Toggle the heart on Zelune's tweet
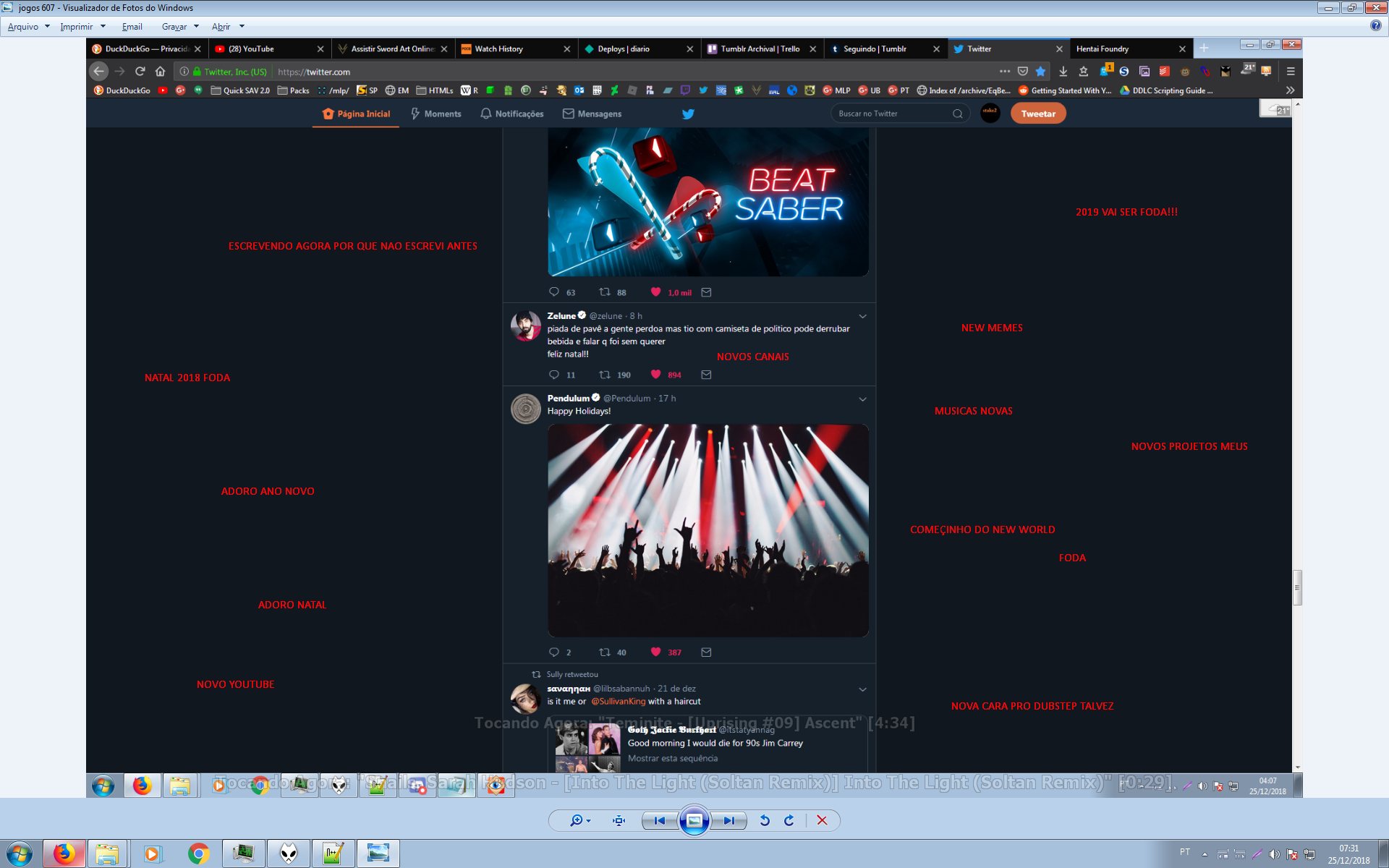1389x868 pixels. (655, 375)
